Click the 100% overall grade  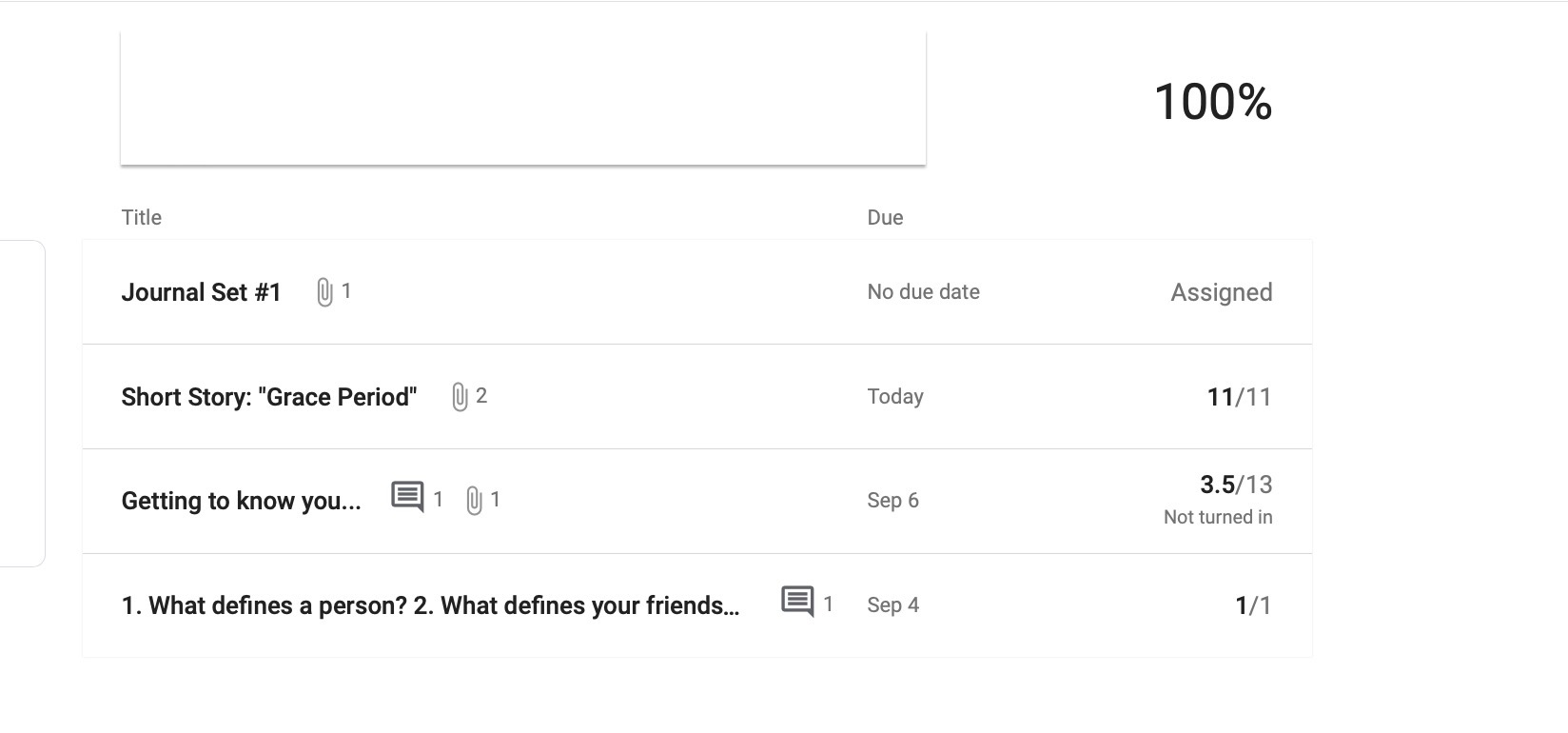[1212, 102]
